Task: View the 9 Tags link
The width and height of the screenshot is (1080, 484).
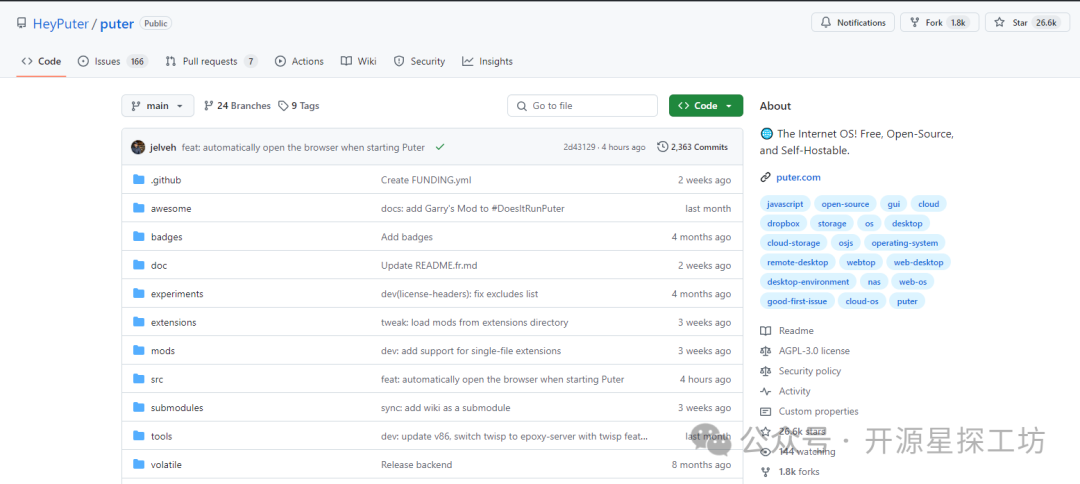Action: pos(299,106)
